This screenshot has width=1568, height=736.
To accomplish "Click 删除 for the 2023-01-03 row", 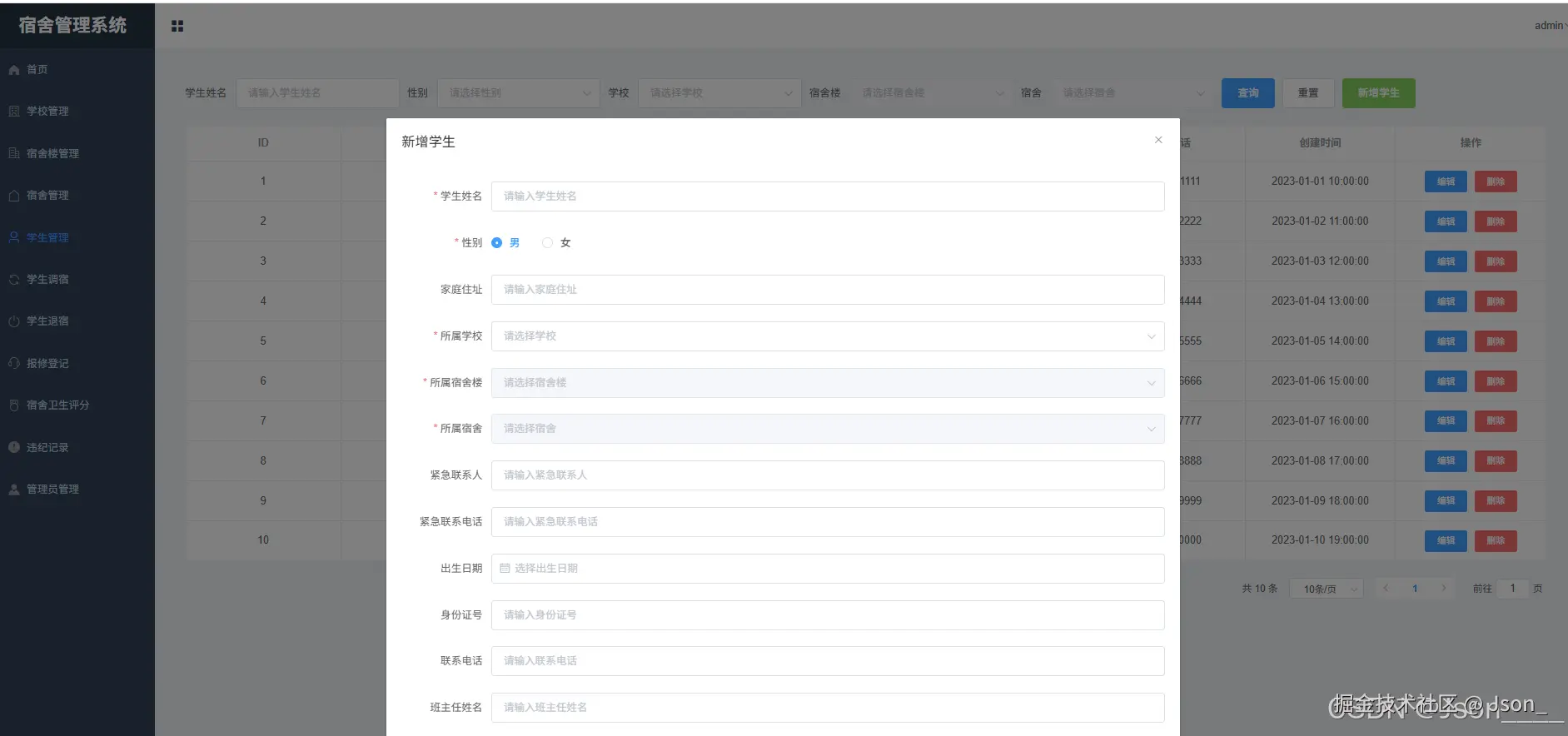I will point(1496,261).
